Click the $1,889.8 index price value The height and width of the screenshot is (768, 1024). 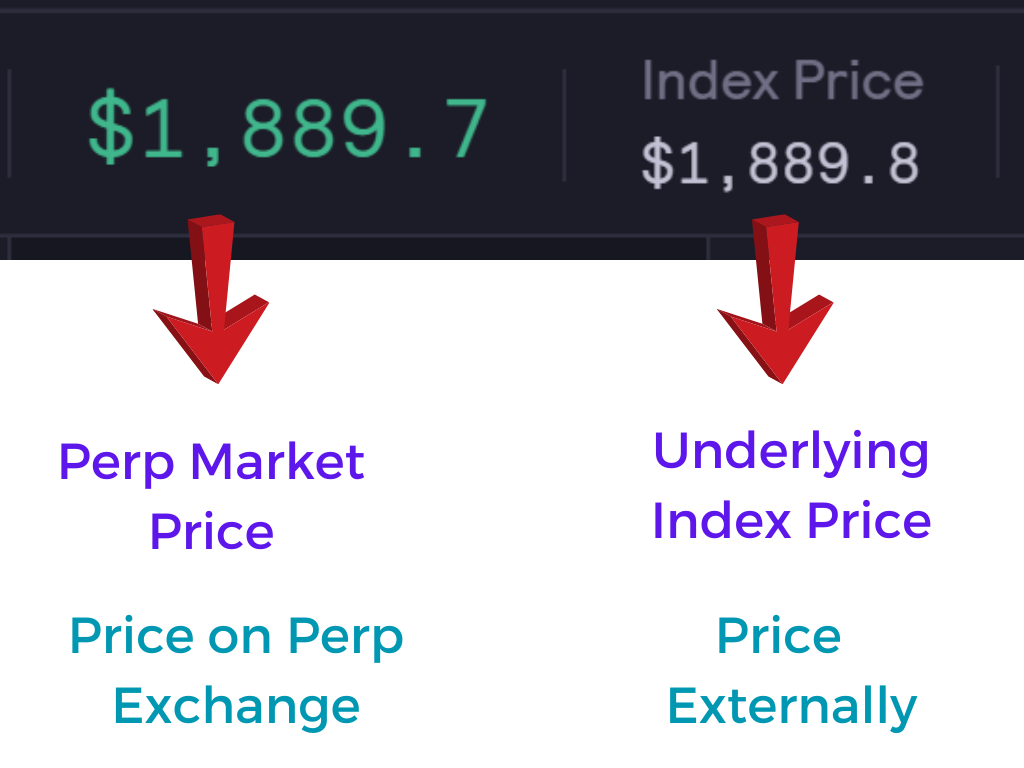coord(780,163)
